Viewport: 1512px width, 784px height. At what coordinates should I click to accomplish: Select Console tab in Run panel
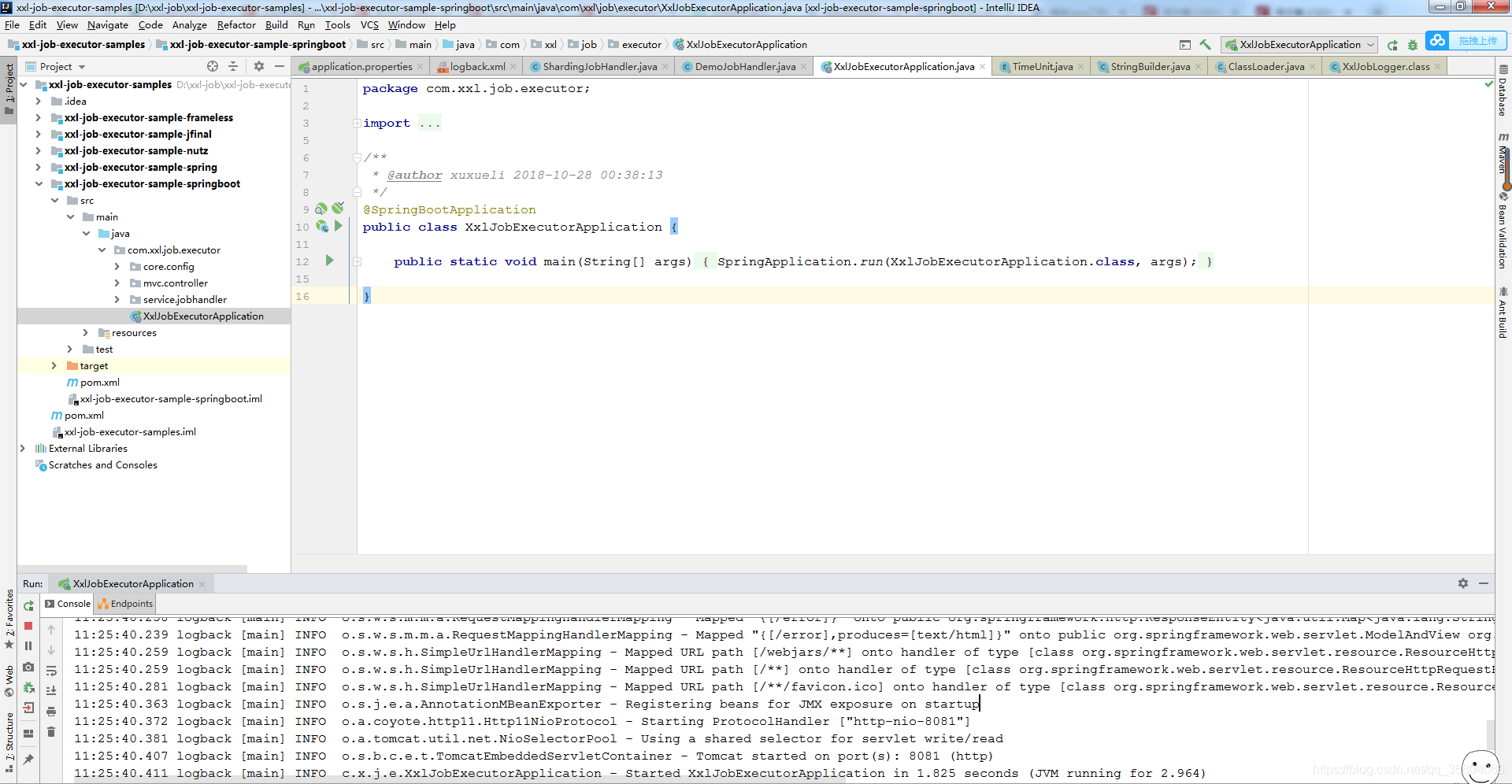coord(68,604)
